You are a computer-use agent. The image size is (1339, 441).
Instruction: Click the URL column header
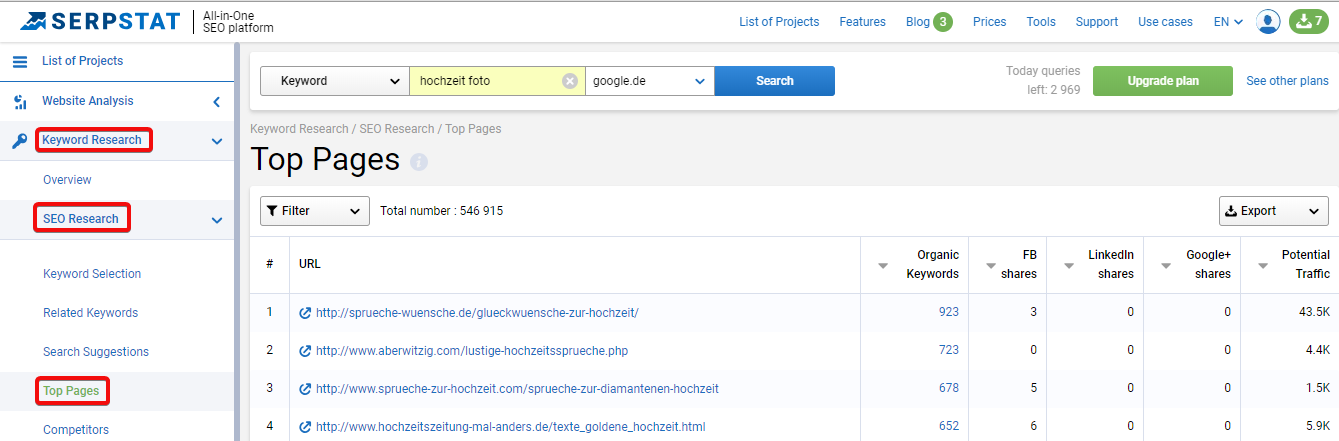click(309, 264)
